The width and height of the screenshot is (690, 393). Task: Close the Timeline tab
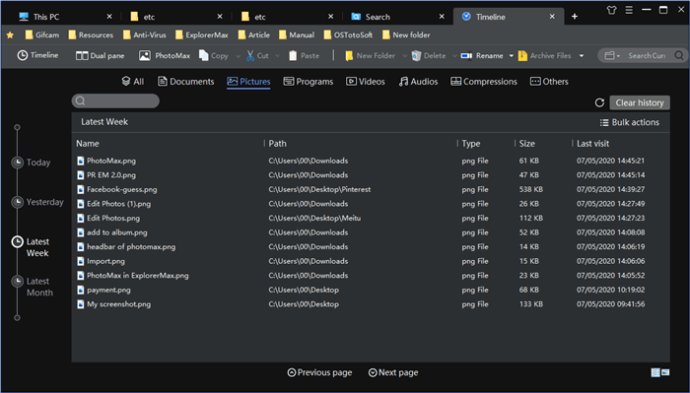(x=552, y=16)
